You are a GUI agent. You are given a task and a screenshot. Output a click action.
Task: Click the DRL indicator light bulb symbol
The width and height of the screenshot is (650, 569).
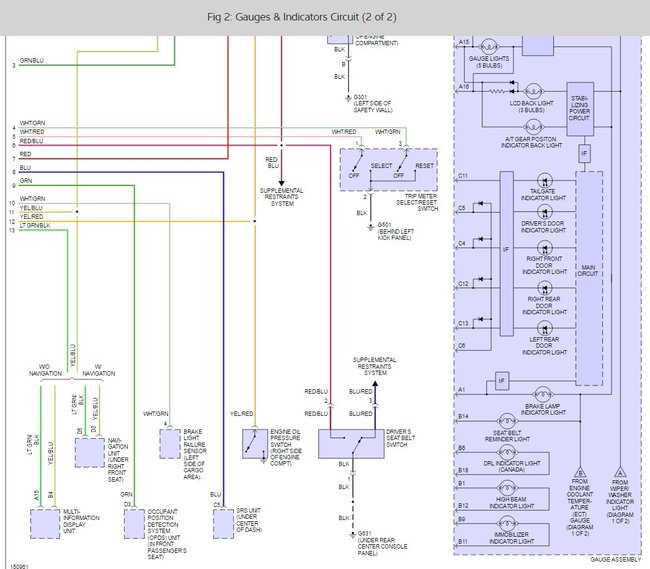coord(507,453)
